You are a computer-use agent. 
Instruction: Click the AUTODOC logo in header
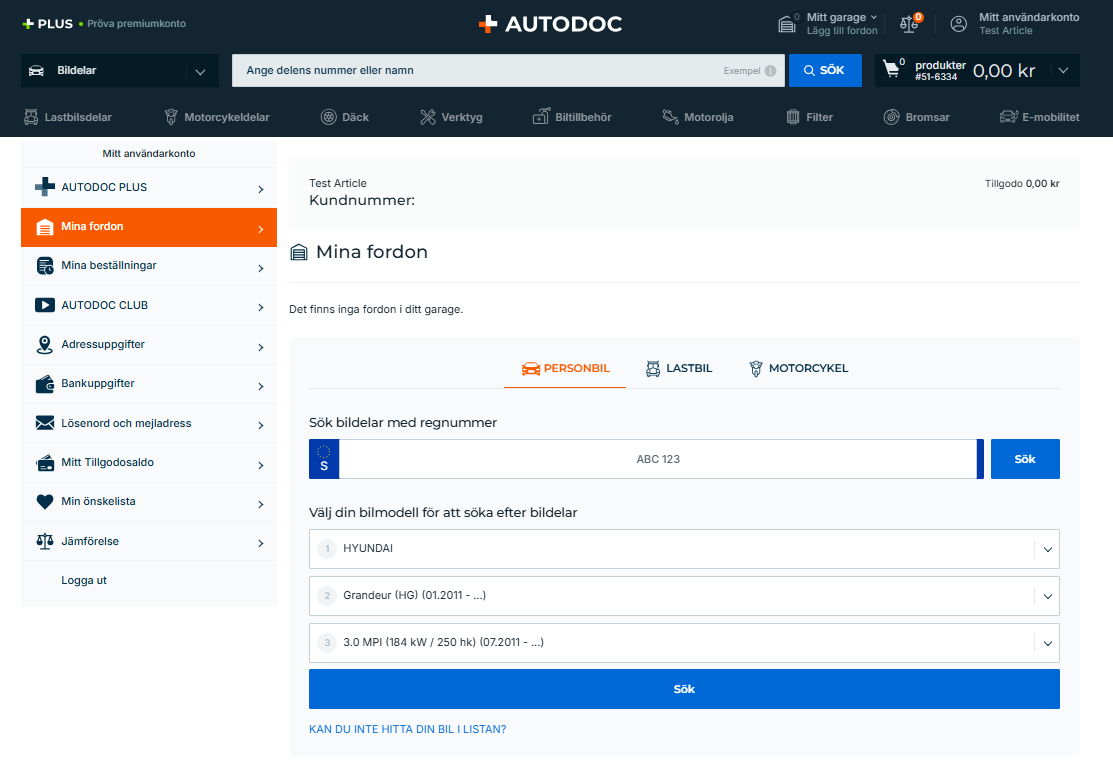tap(550, 24)
